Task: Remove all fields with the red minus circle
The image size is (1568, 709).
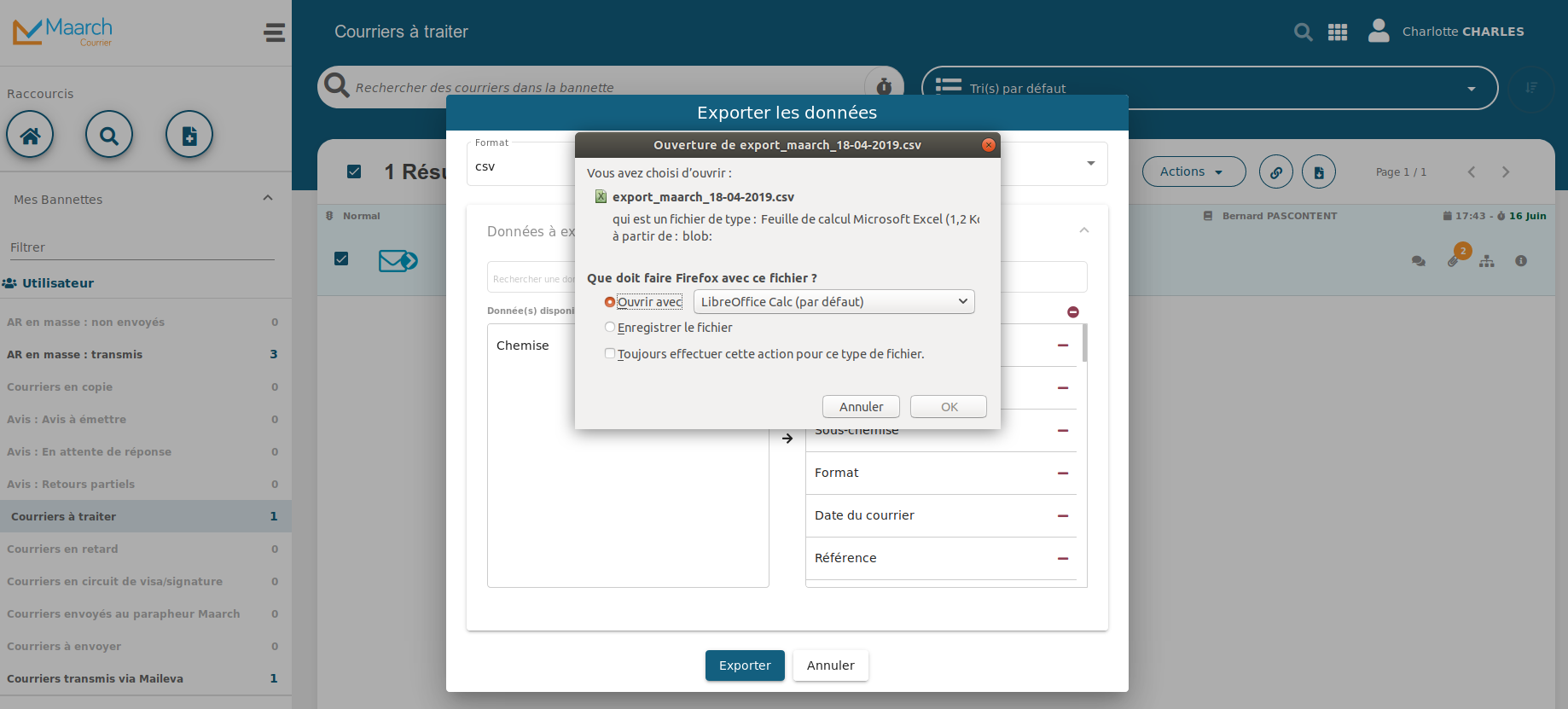Action: [1073, 312]
